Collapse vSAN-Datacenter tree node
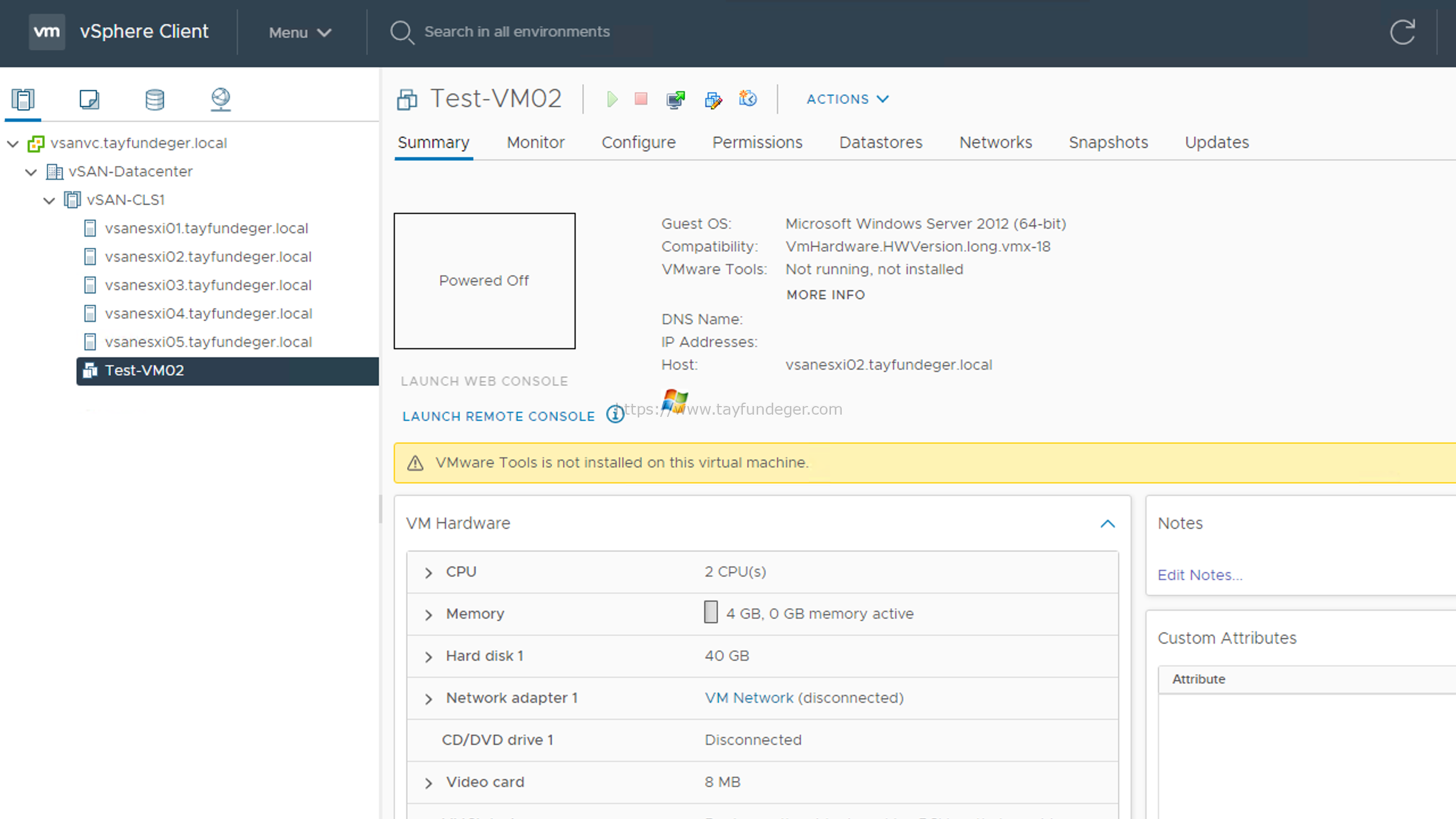 (31, 172)
